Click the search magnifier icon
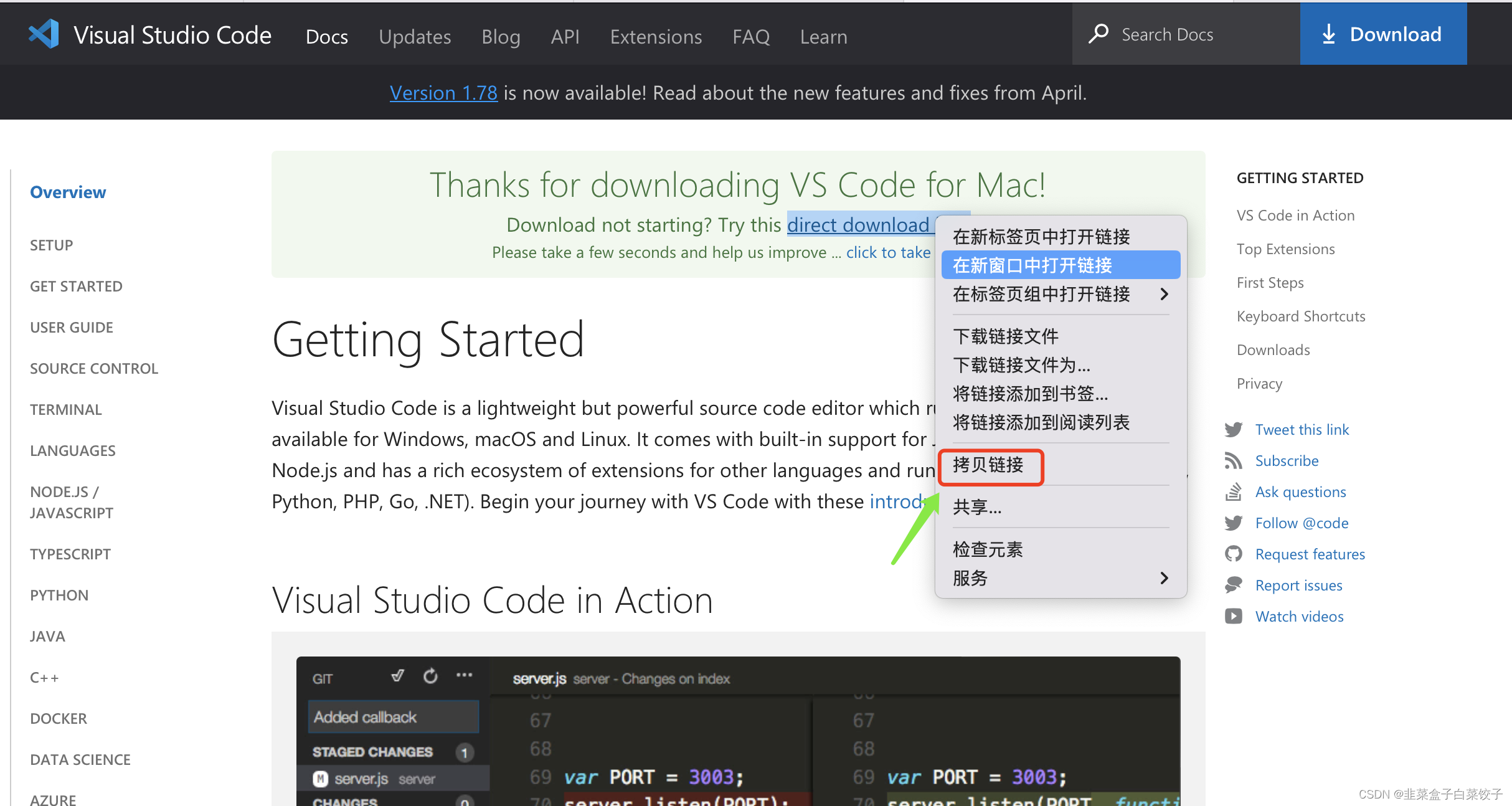 click(1099, 34)
